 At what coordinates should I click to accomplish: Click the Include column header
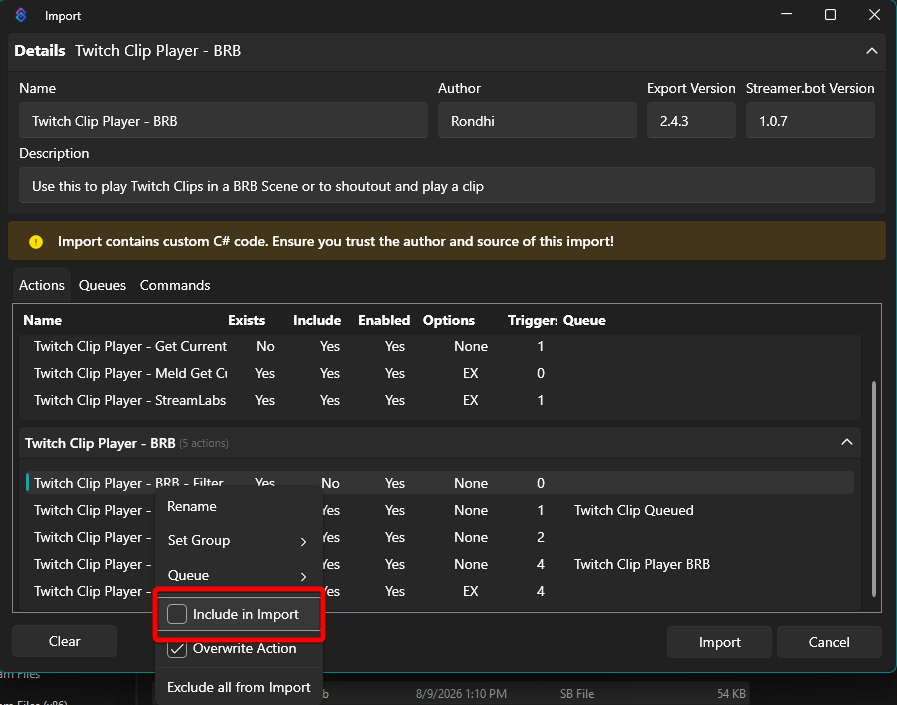(317, 320)
